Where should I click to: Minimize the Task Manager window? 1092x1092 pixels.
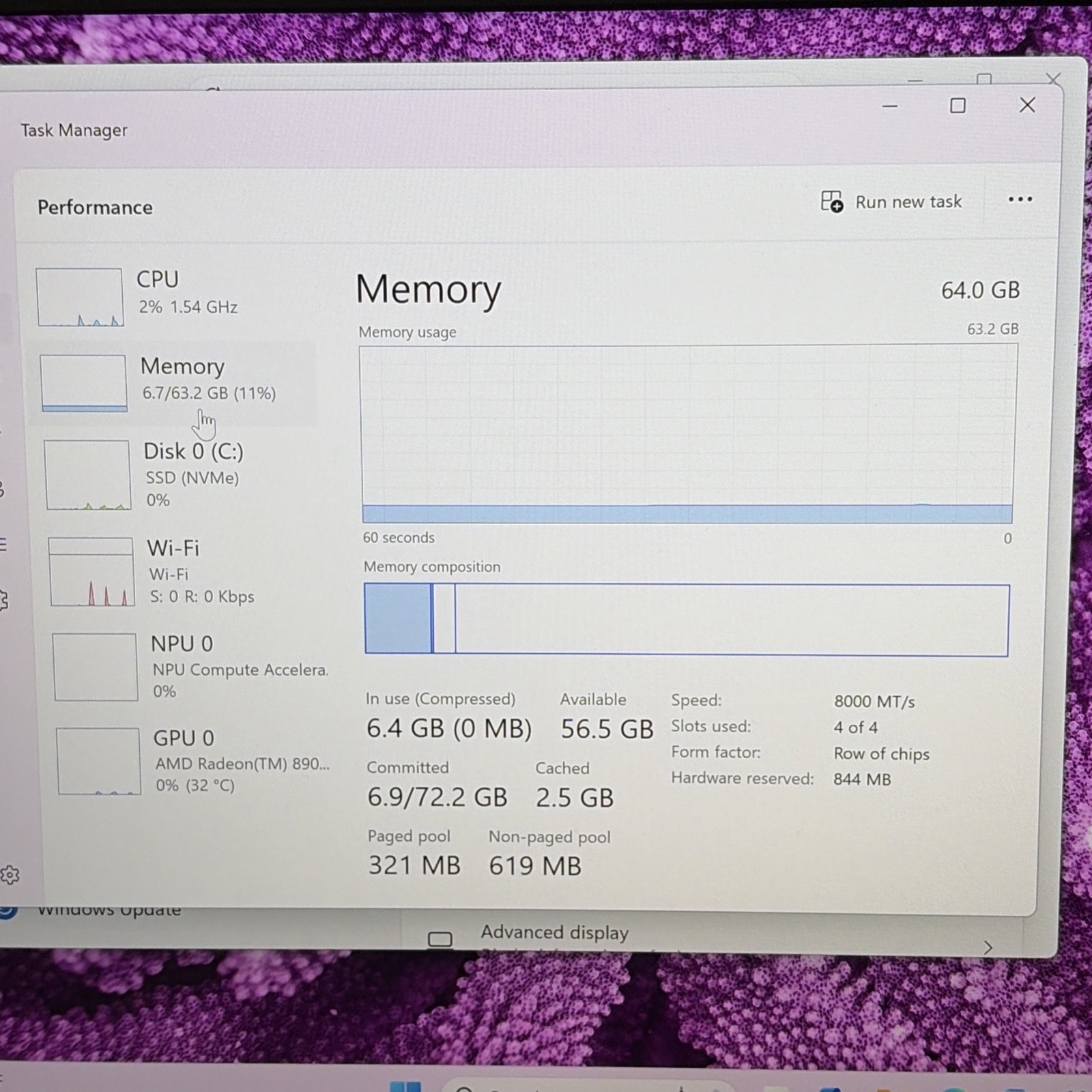[889, 106]
